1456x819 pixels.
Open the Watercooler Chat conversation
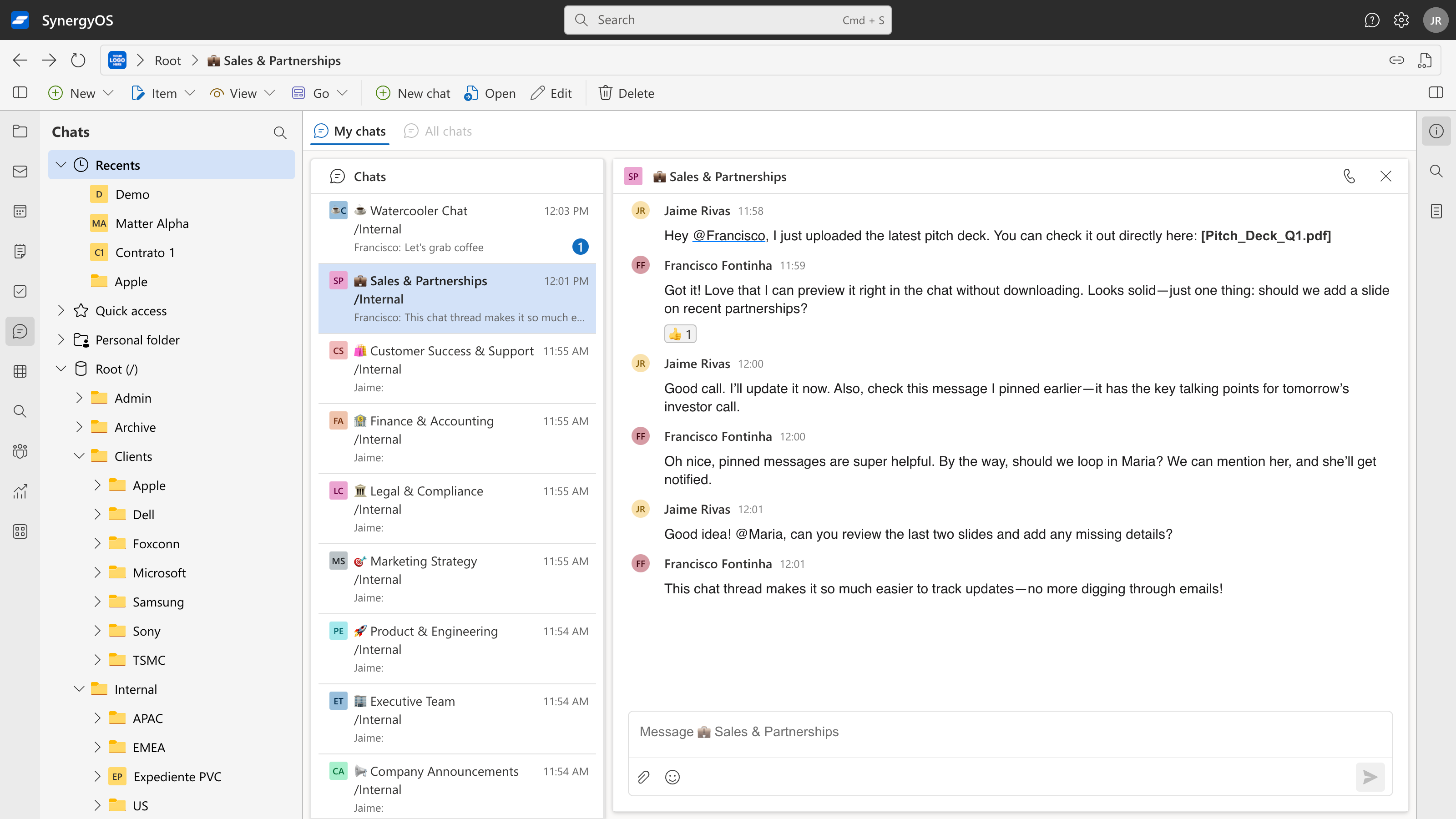[457, 228]
